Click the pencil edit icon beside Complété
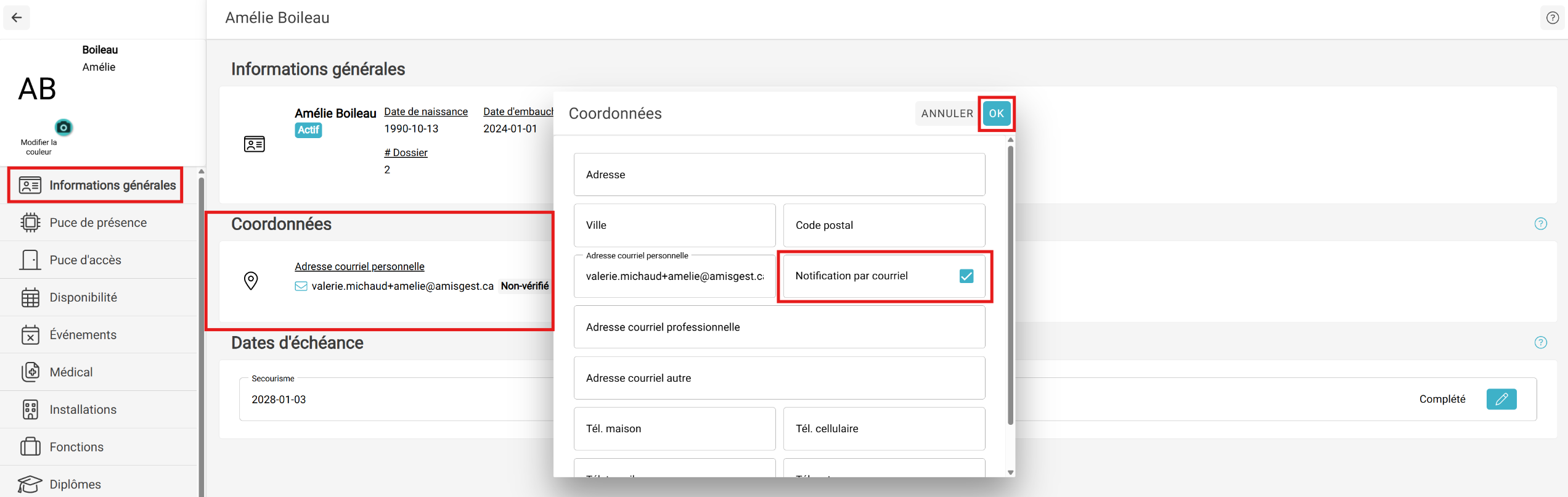 tap(1501, 399)
